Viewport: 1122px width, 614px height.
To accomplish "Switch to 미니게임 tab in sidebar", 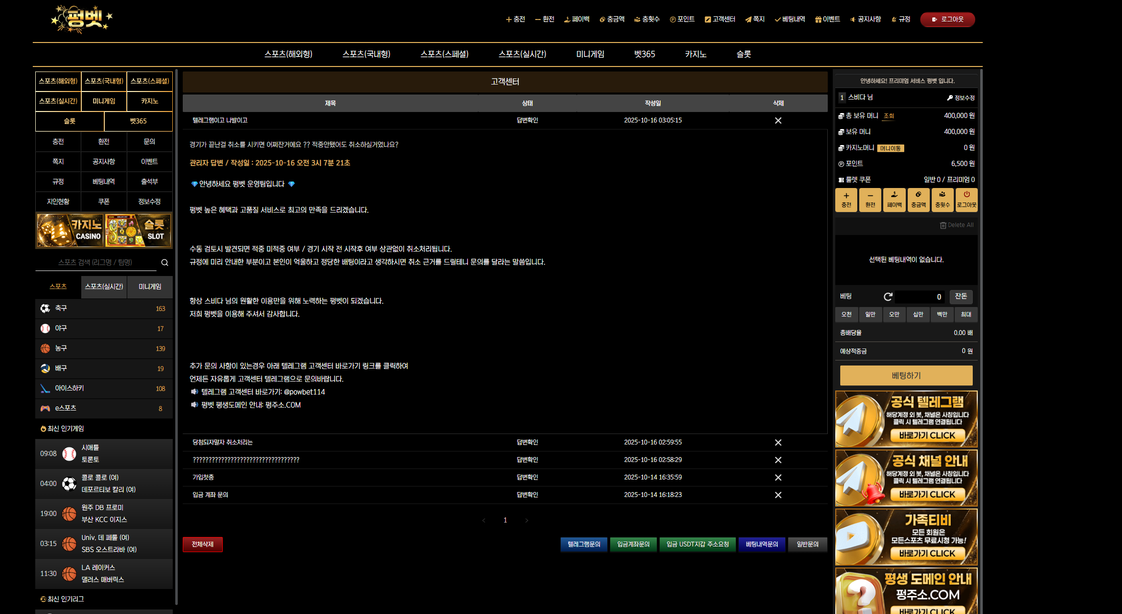I will (x=149, y=287).
